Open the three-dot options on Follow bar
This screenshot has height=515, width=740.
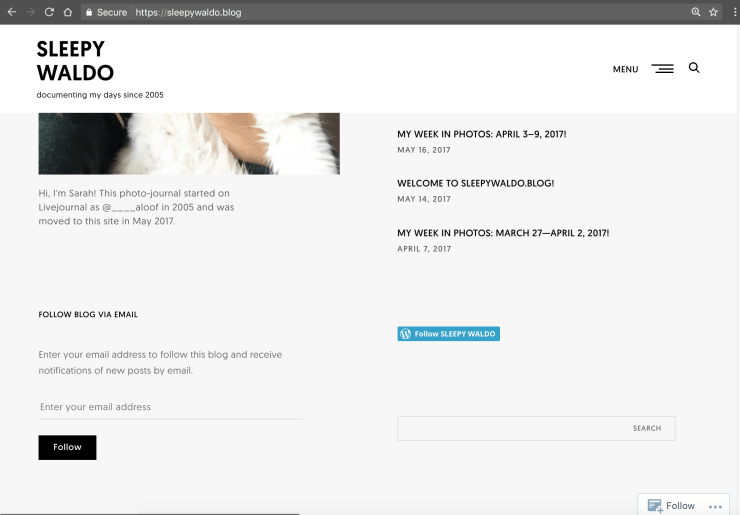coord(715,507)
